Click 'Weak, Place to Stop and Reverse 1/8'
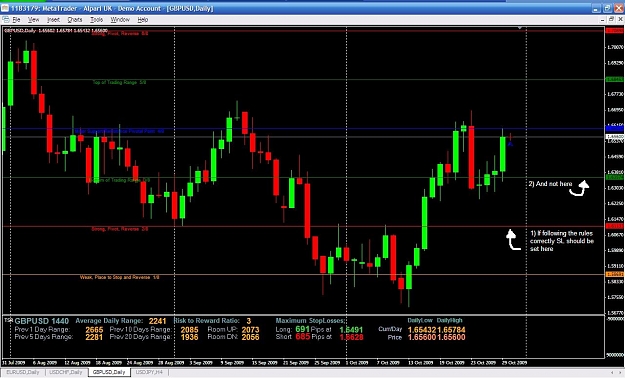This screenshot has height=378, width=625. click(119, 277)
